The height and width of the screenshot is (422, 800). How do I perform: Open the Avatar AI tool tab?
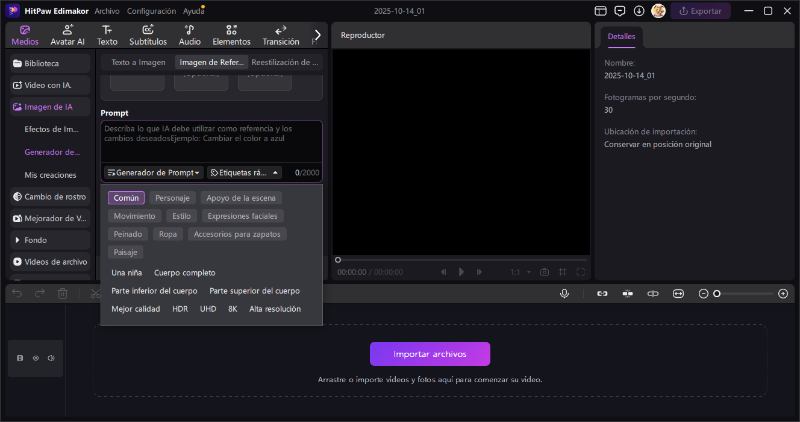[67, 35]
